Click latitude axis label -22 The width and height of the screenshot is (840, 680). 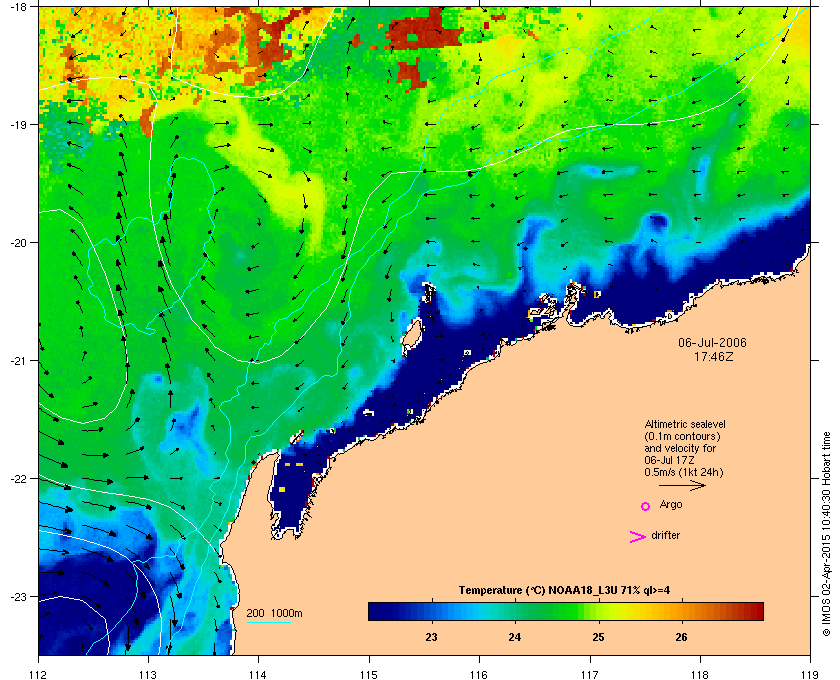tap(19, 478)
